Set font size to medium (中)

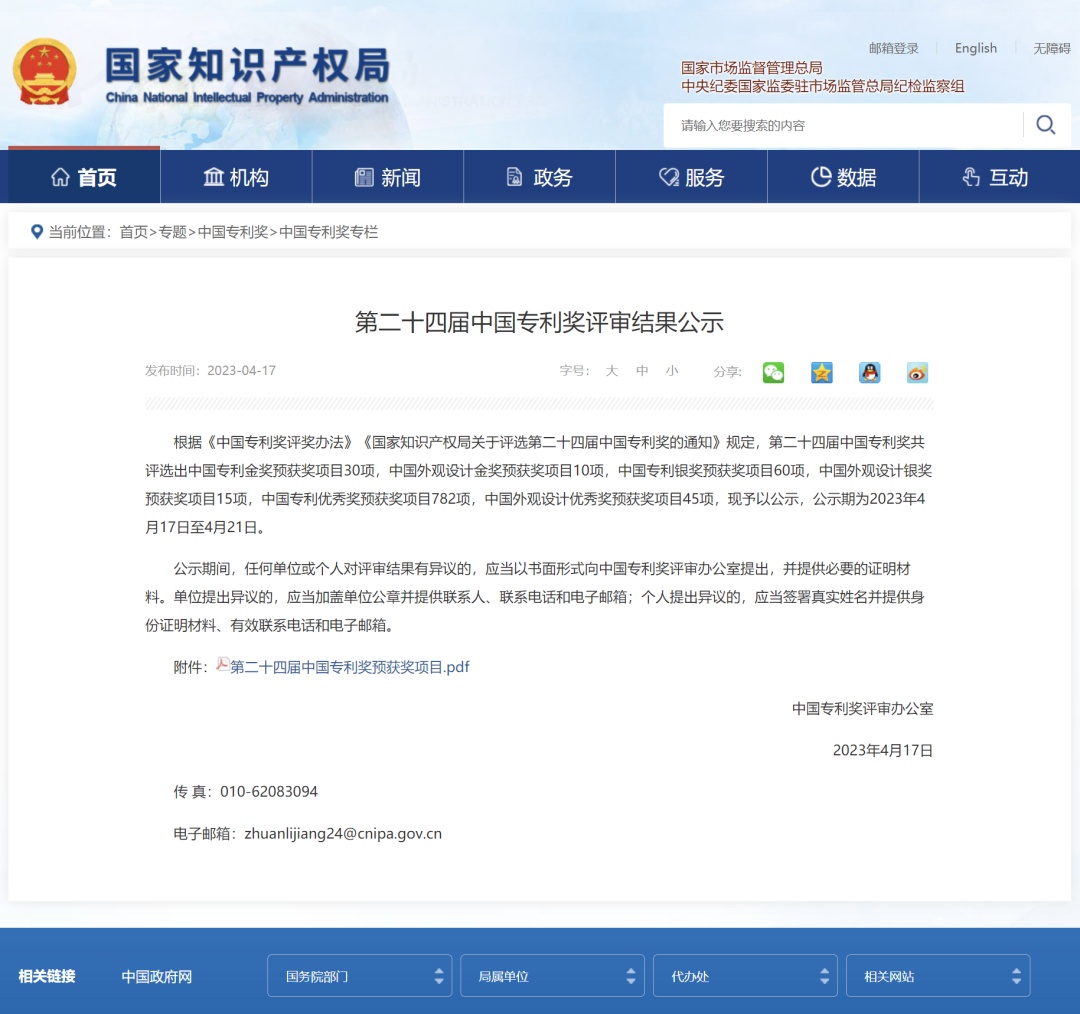(x=642, y=371)
